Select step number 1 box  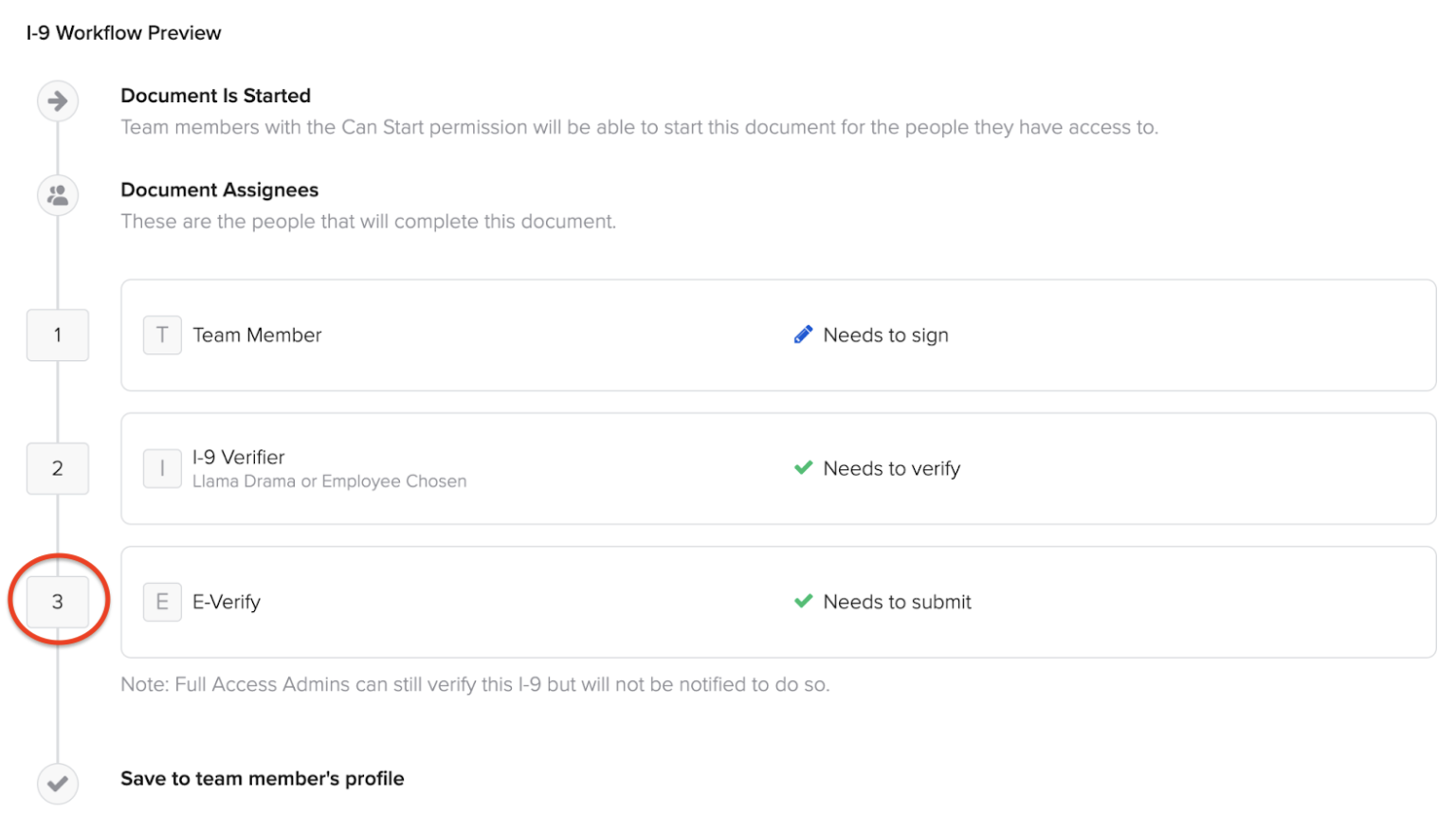(x=58, y=335)
